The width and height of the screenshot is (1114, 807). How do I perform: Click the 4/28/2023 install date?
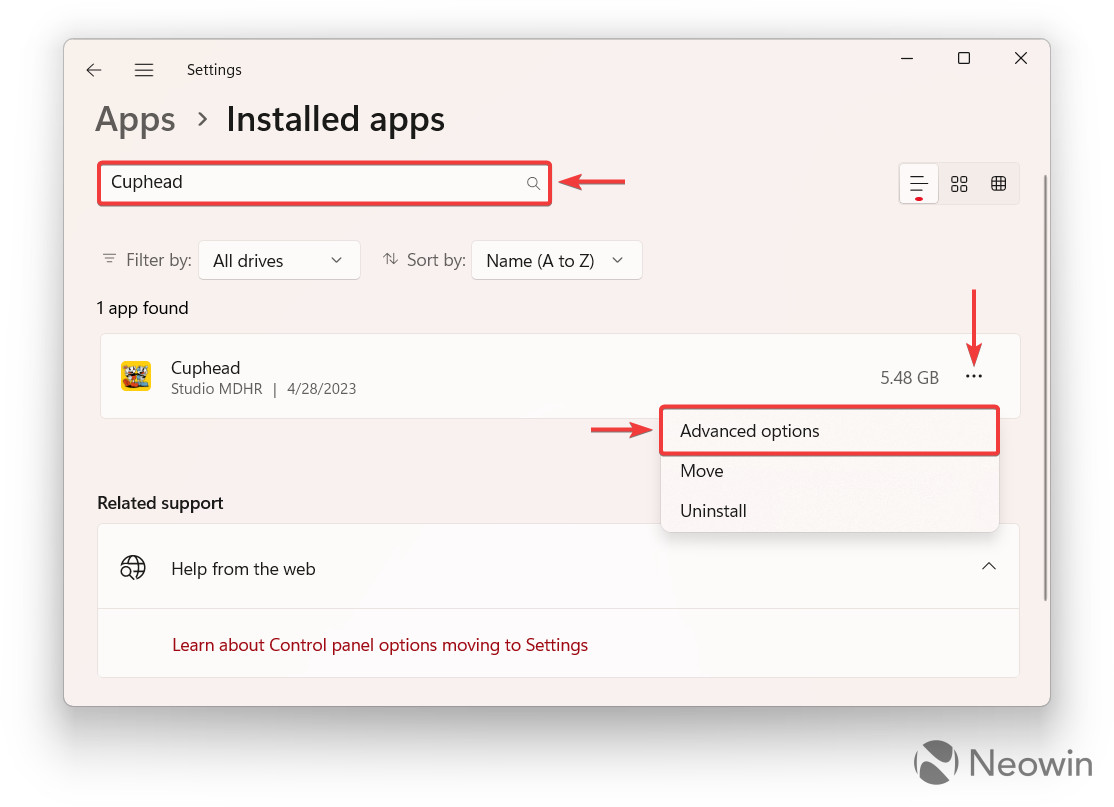(x=321, y=389)
